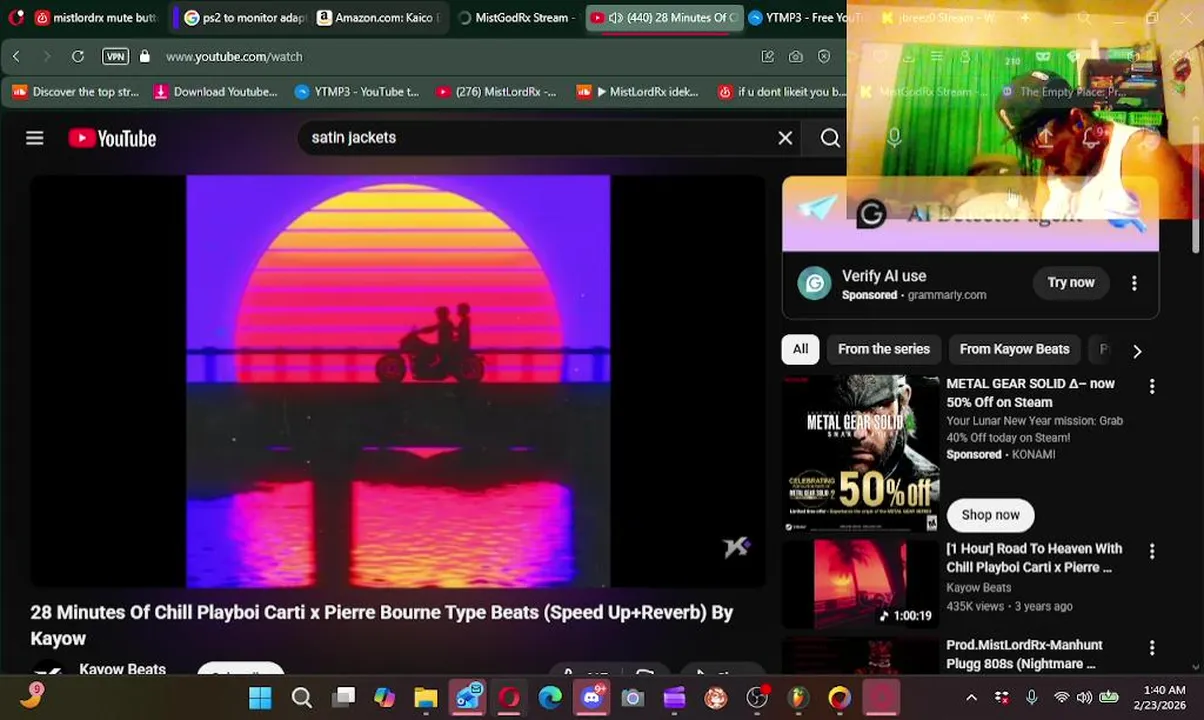1204x720 pixels.
Task: Switch to the Amazon.com Kaico tab
Action: click(x=378, y=17)
